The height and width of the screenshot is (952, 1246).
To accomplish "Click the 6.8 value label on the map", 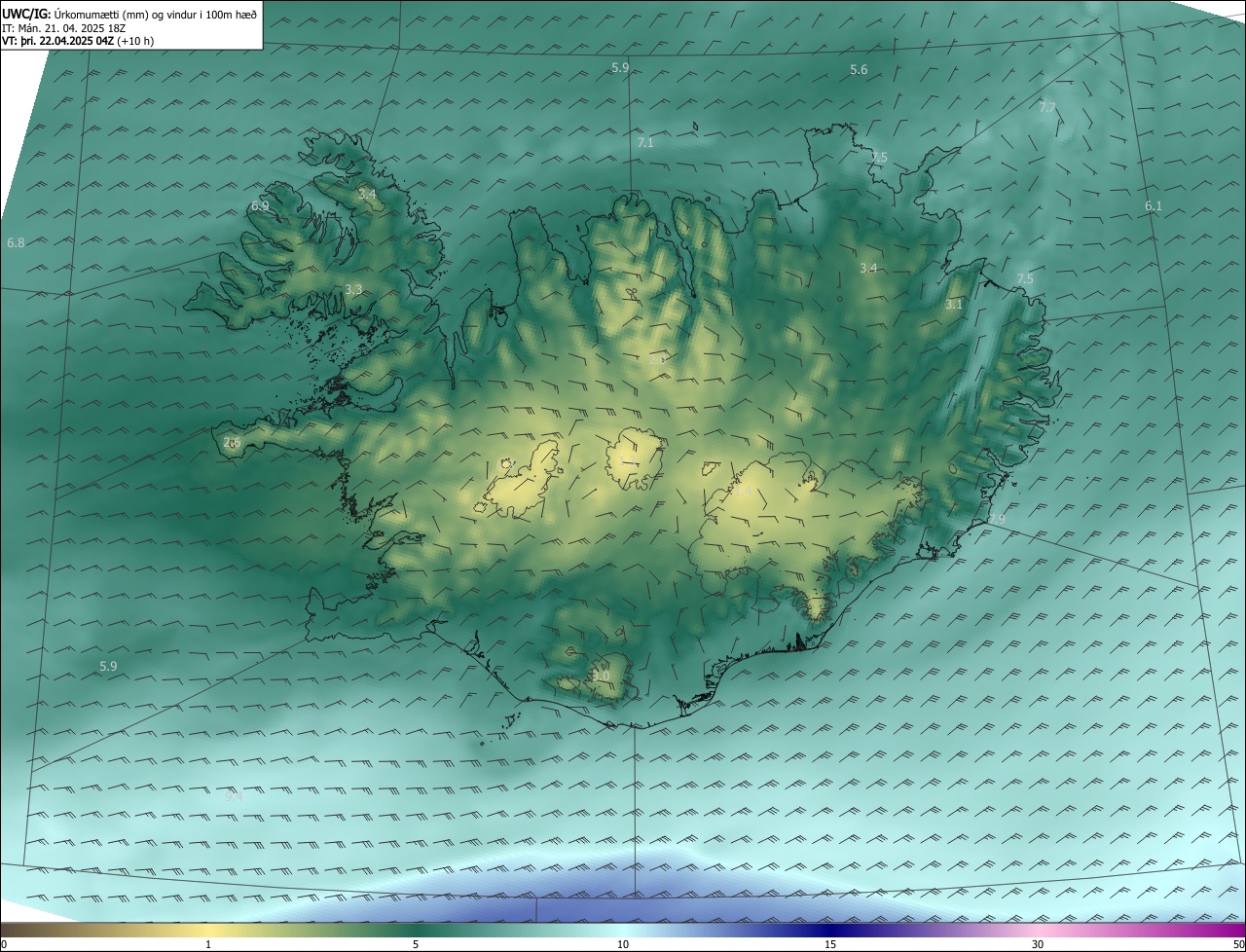I will pyautogui.click(x=16, y=242).
